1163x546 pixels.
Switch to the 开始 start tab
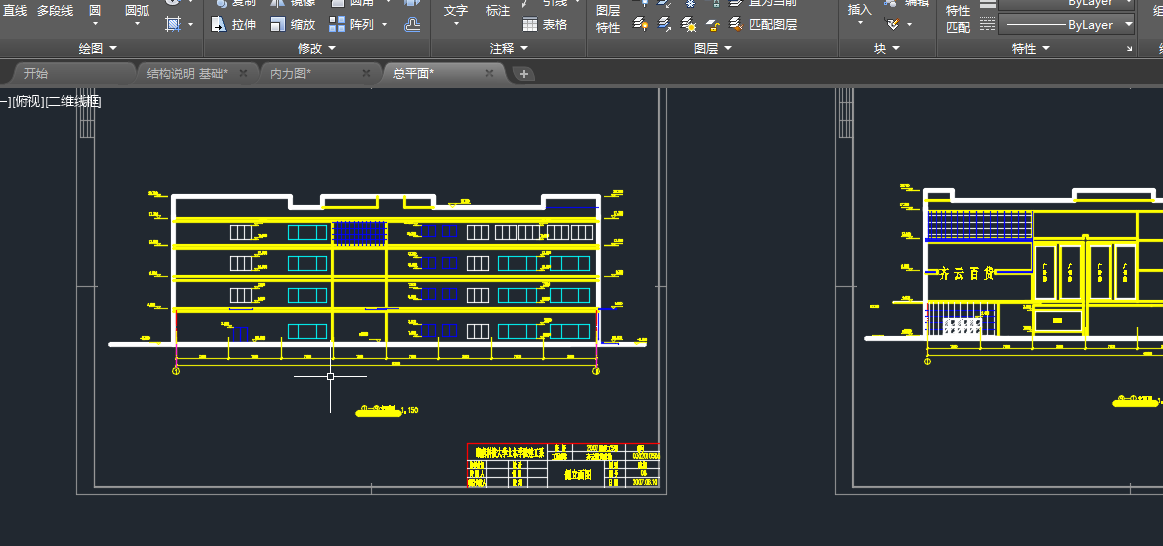[74, 73]
